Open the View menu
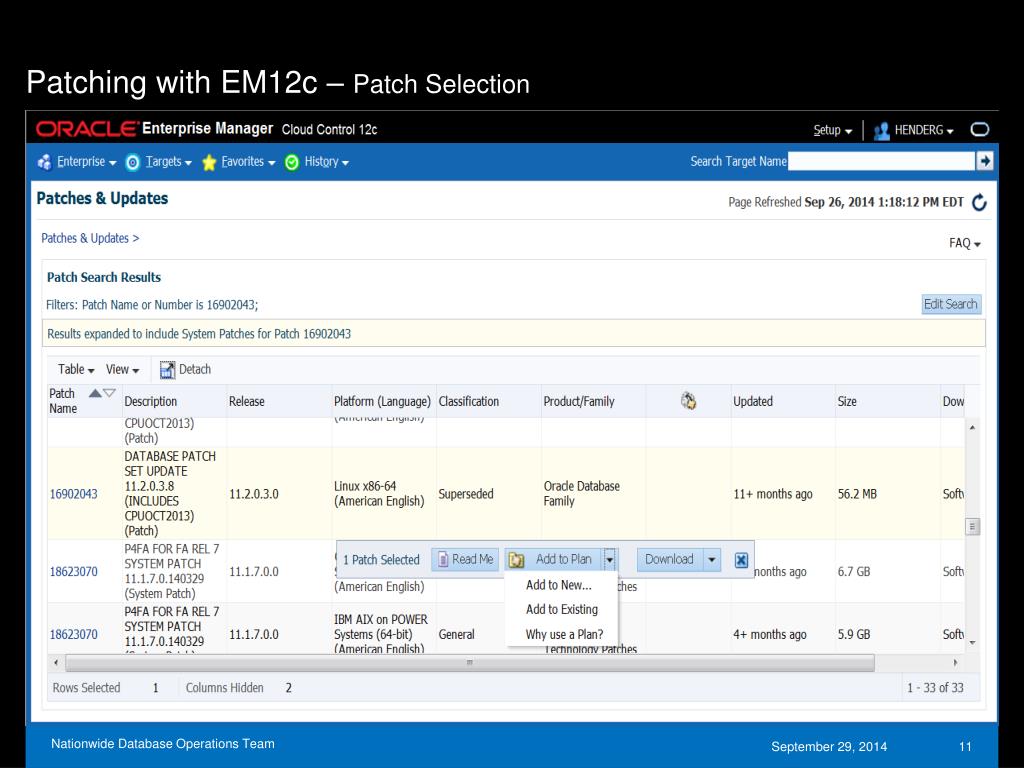Image resolution: width=1024 pixels, height=768 pixels. point(122,370)
